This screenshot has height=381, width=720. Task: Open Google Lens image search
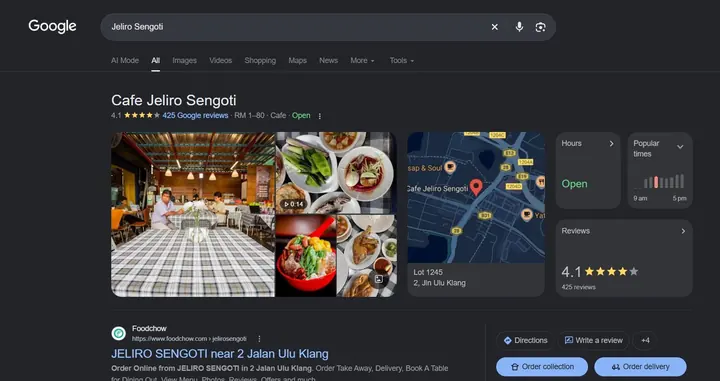point(540,27)
